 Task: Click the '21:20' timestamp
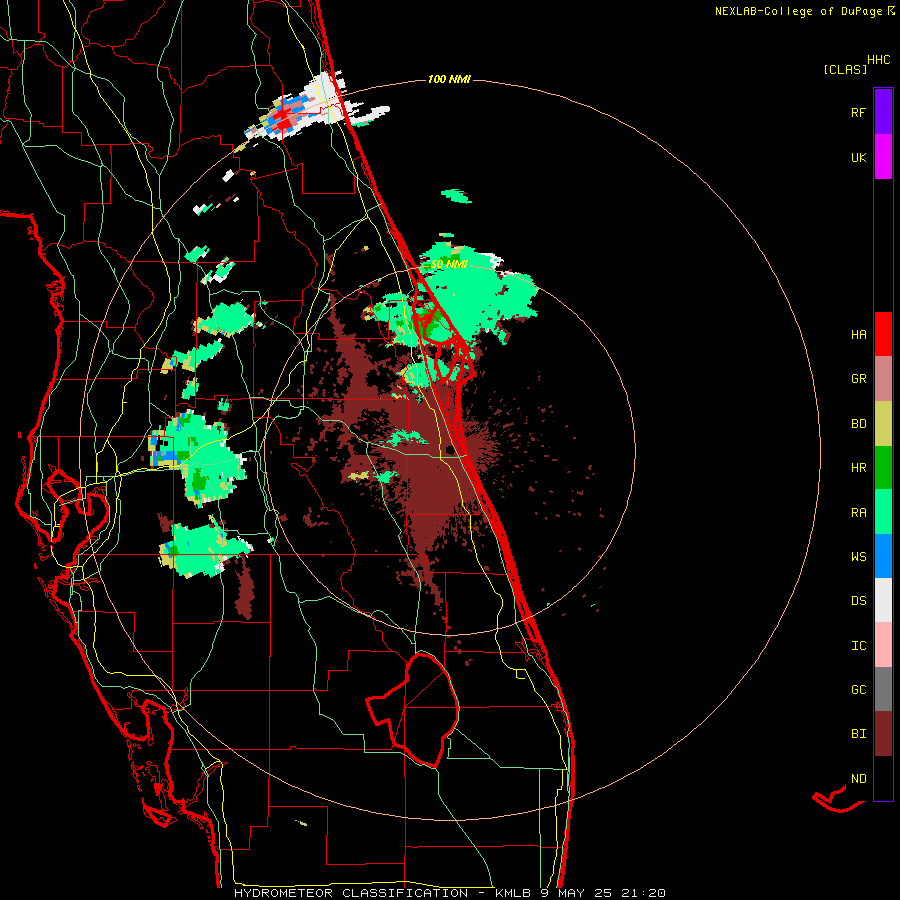pos(644,893)
